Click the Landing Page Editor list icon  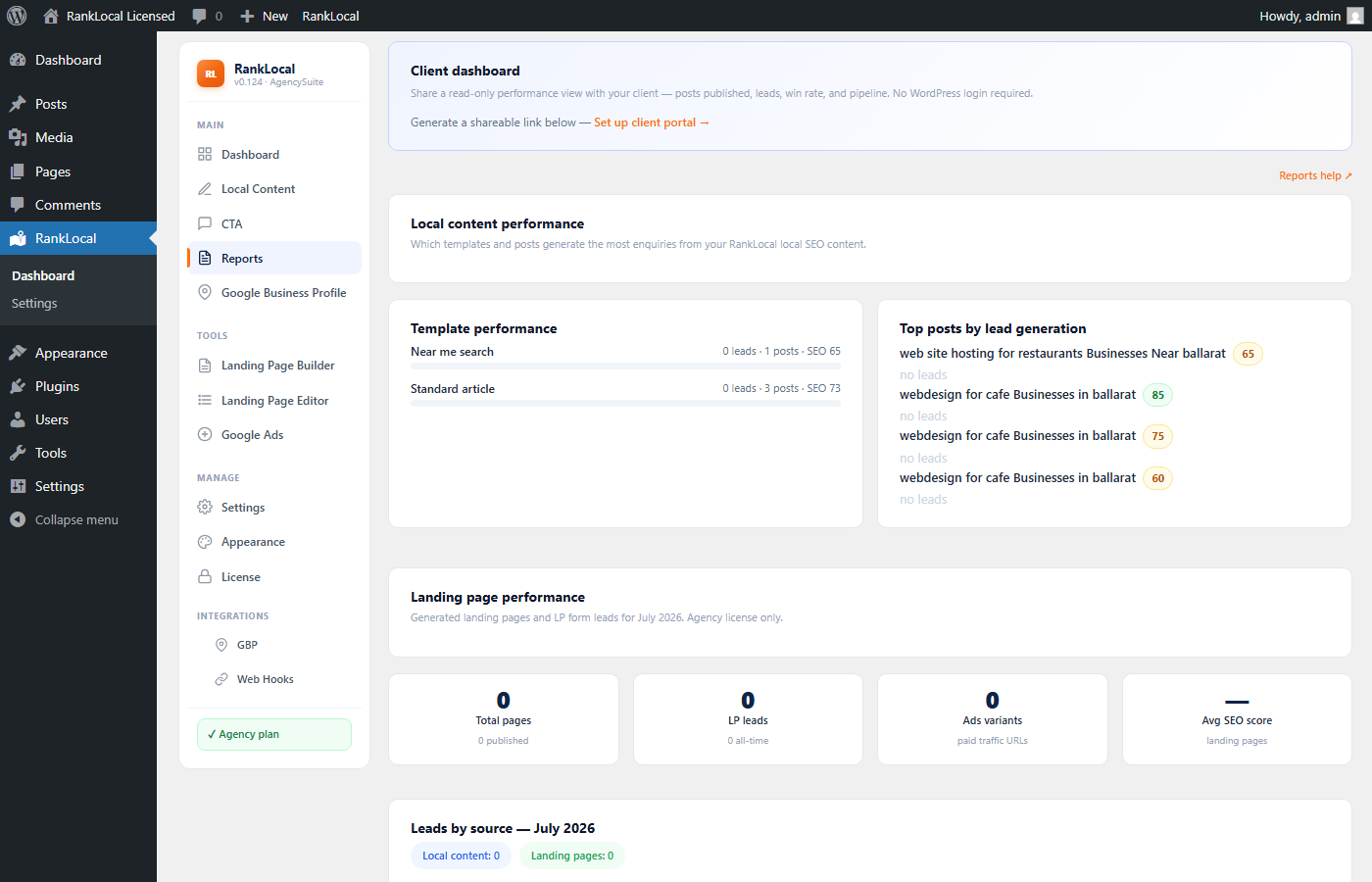tap(205, 400)
